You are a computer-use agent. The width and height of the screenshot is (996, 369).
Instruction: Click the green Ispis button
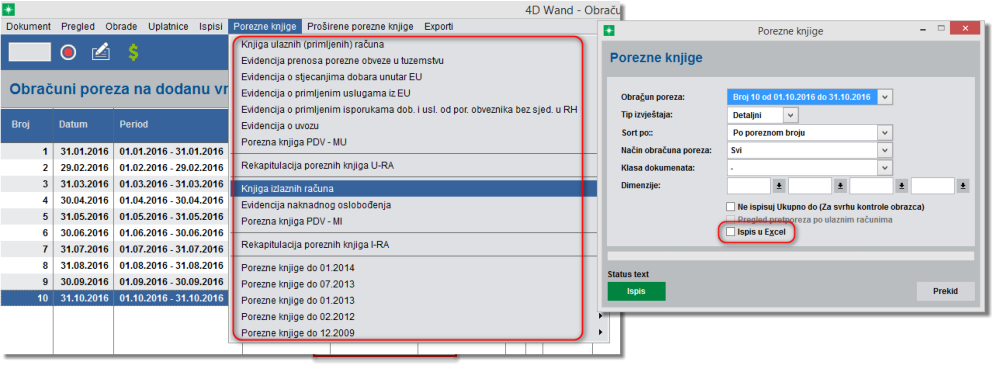pyautogui.click(x=636, y=291)
